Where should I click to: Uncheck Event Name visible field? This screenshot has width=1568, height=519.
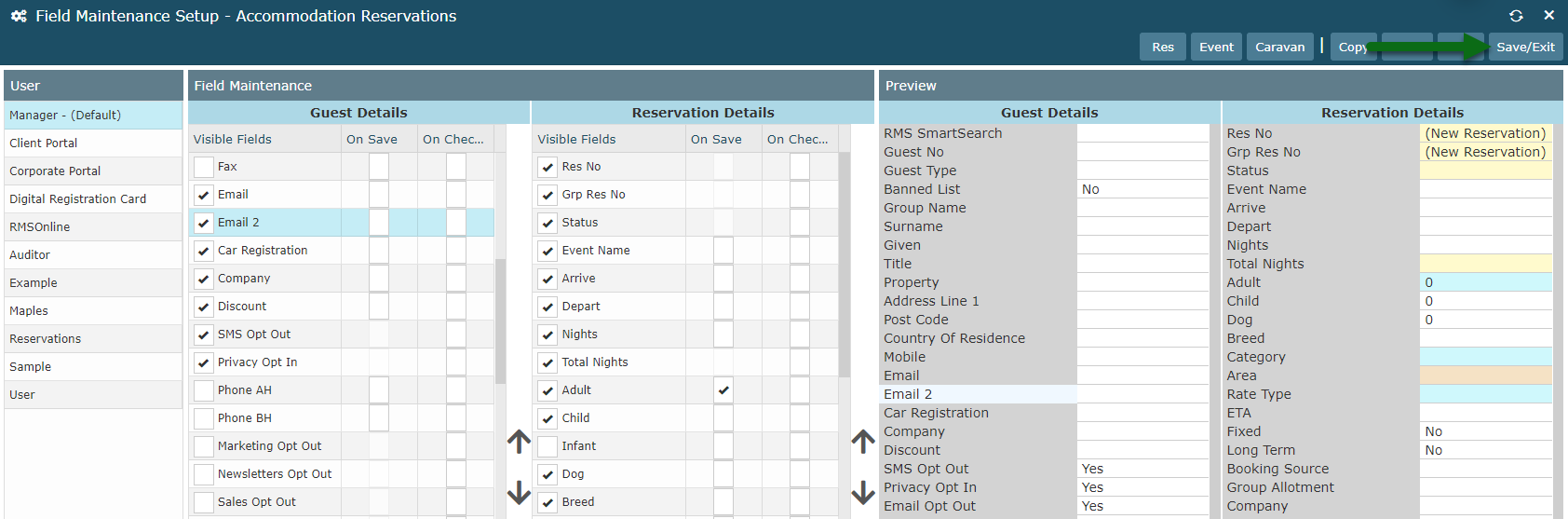547,251
